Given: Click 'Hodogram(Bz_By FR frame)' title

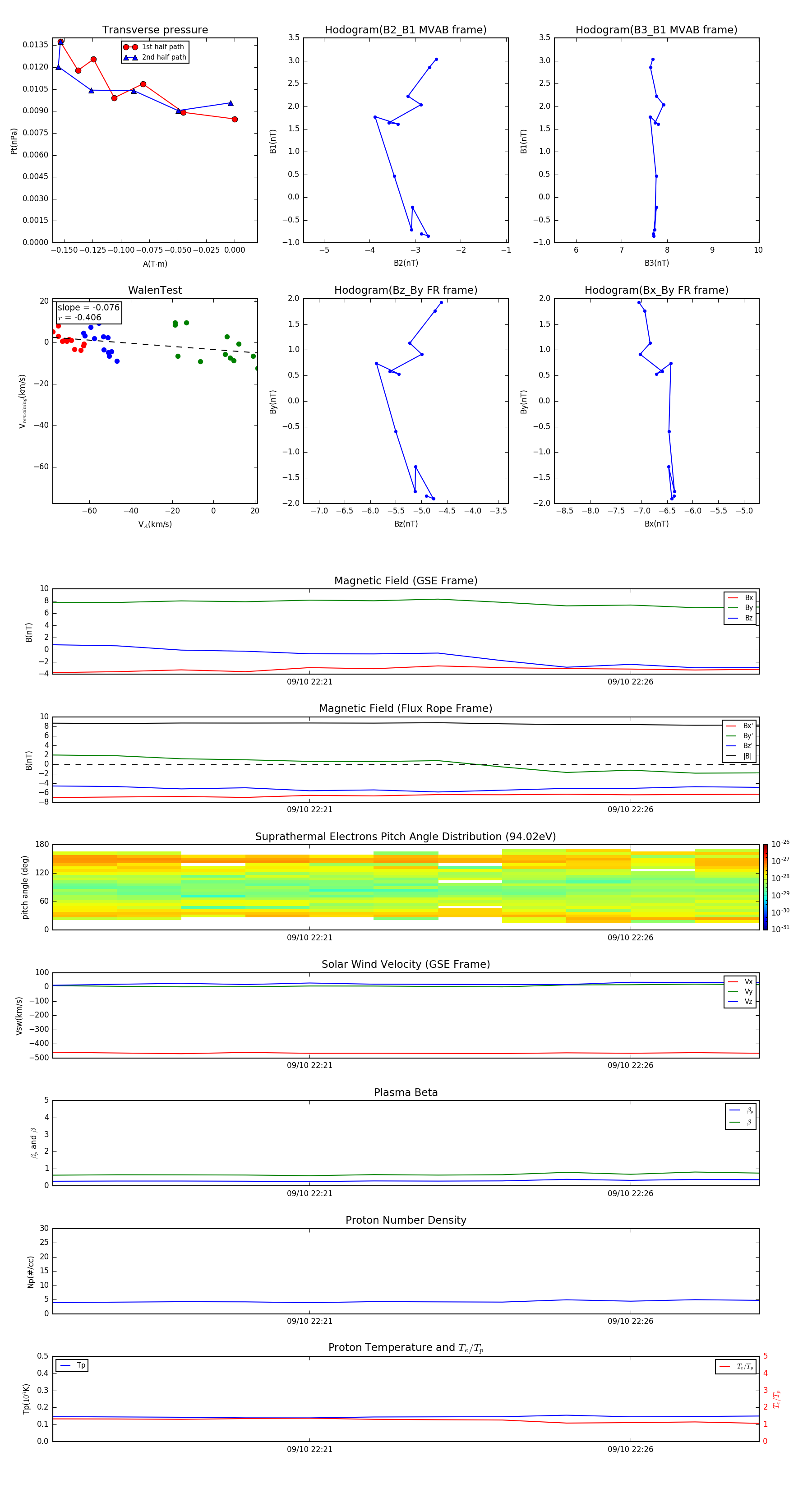Looking at the screenshot, I should [406, 290].
